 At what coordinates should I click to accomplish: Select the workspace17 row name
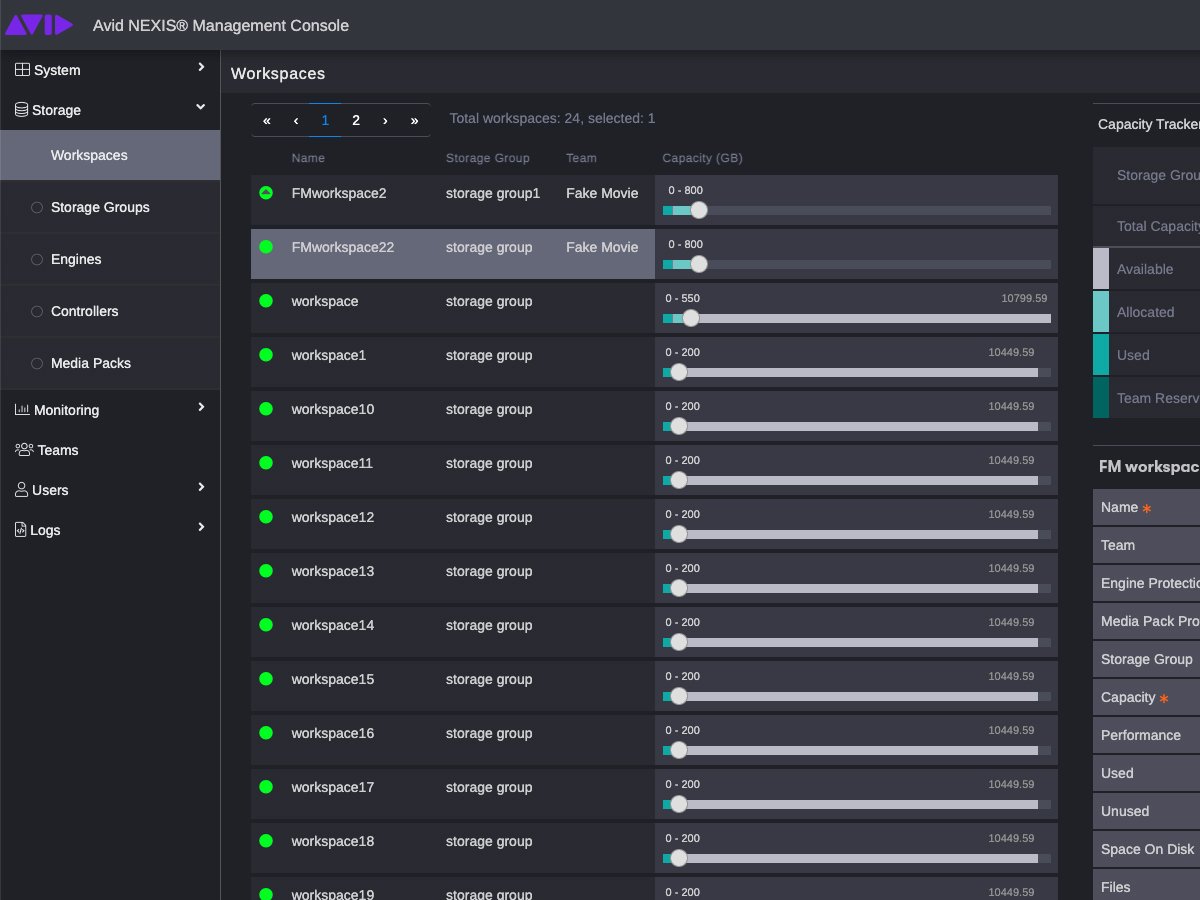click(332, 787)
